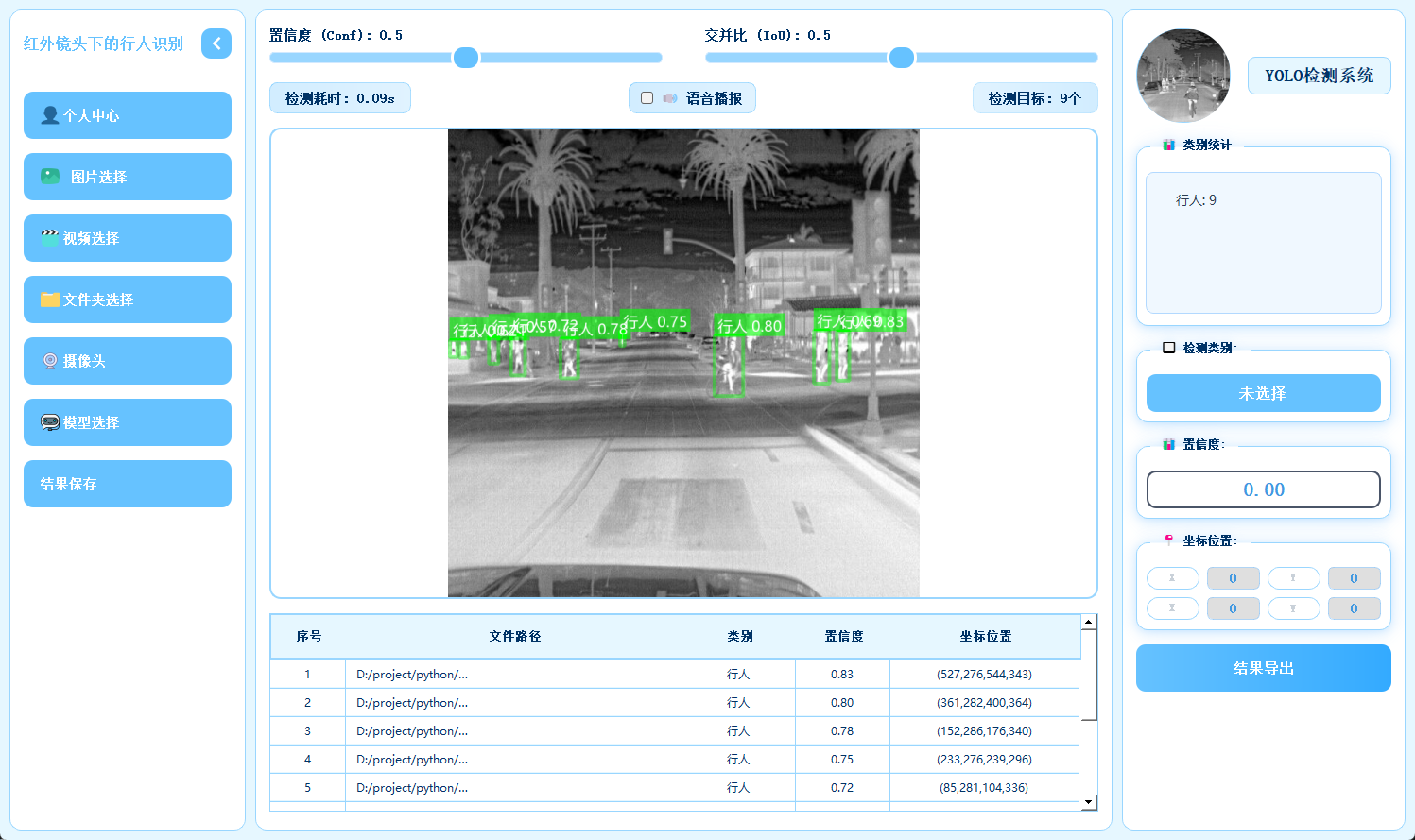Click the bottom-right coordinate value field

(x=1355, y=609)
